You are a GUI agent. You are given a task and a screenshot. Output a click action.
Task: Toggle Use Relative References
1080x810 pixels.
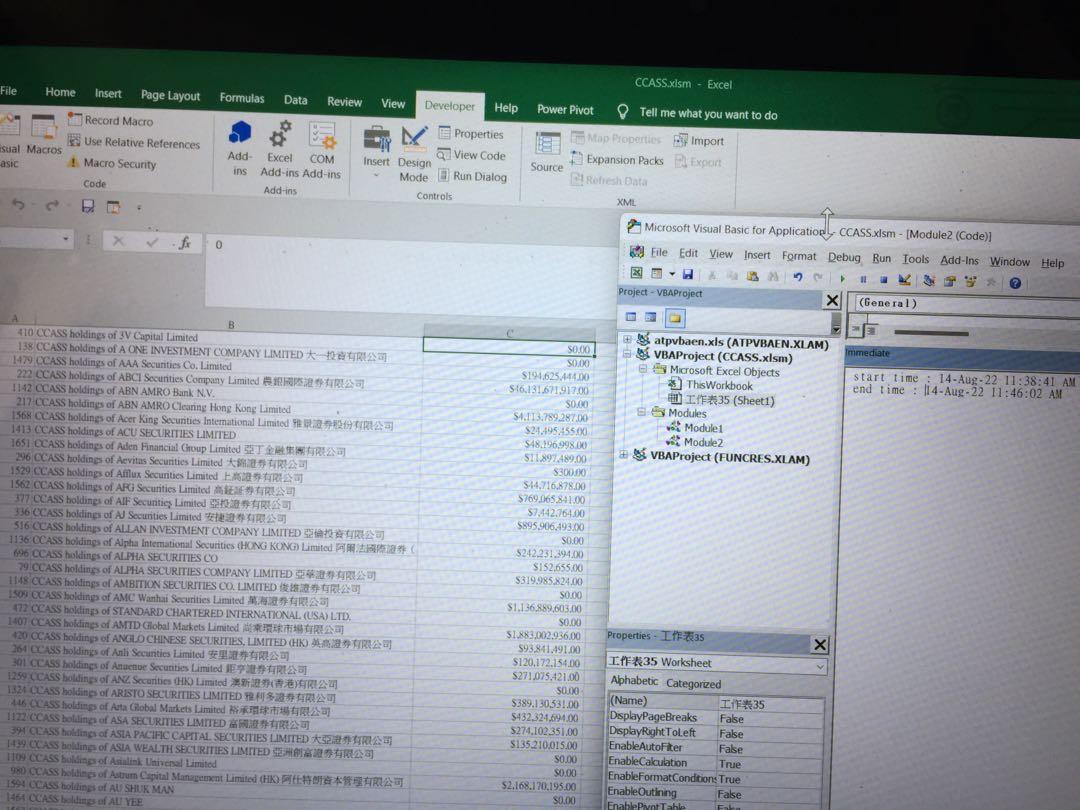point(134,143)
